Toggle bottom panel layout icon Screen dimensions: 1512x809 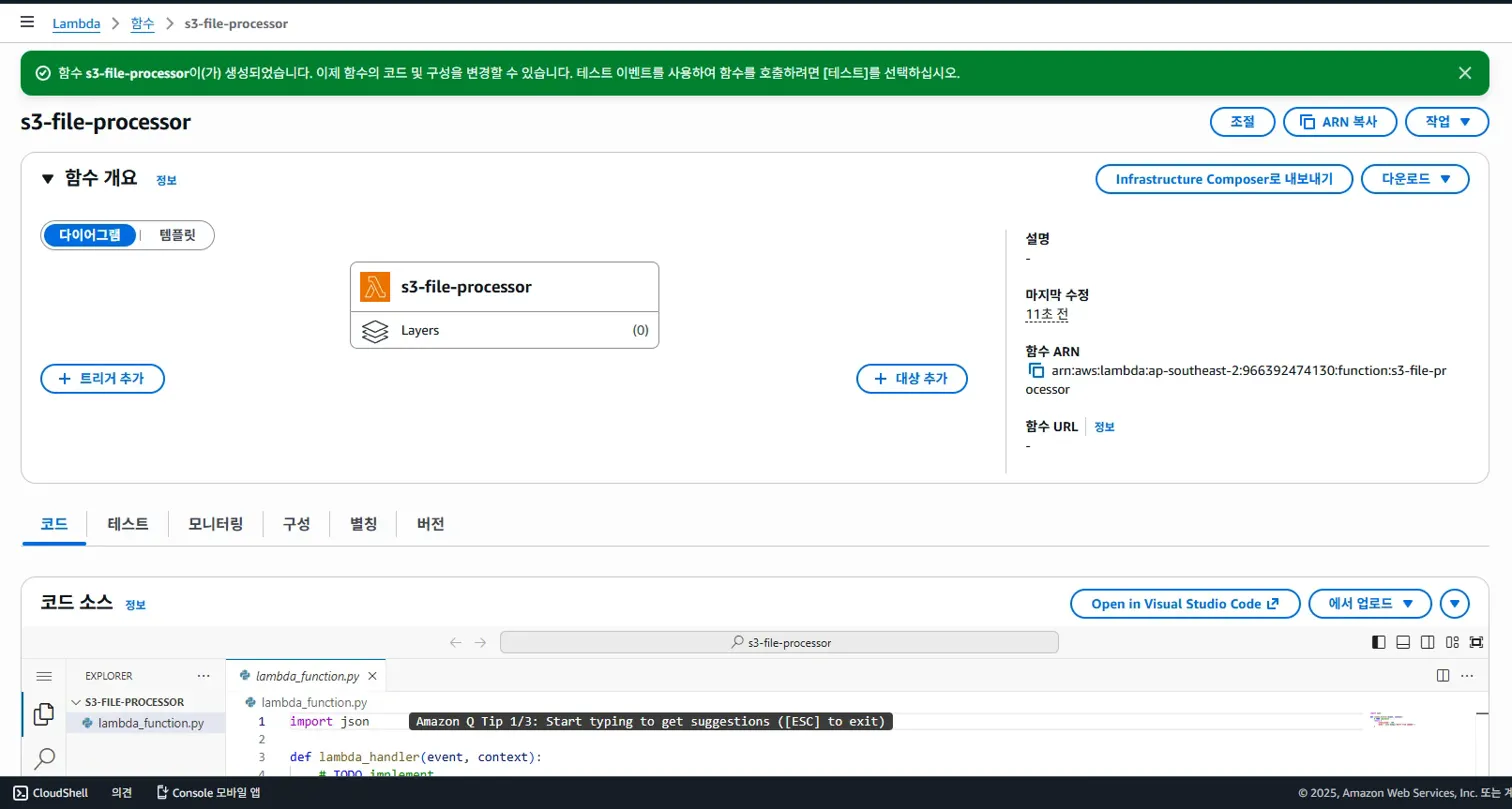coord(1403,642)
